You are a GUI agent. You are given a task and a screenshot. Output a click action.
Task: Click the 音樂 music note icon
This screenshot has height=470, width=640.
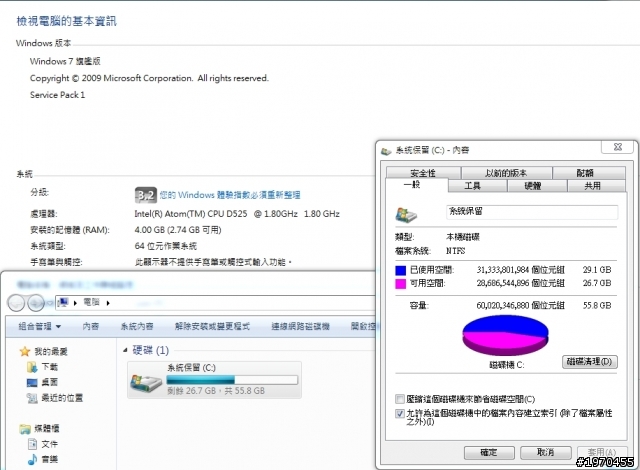32,459
